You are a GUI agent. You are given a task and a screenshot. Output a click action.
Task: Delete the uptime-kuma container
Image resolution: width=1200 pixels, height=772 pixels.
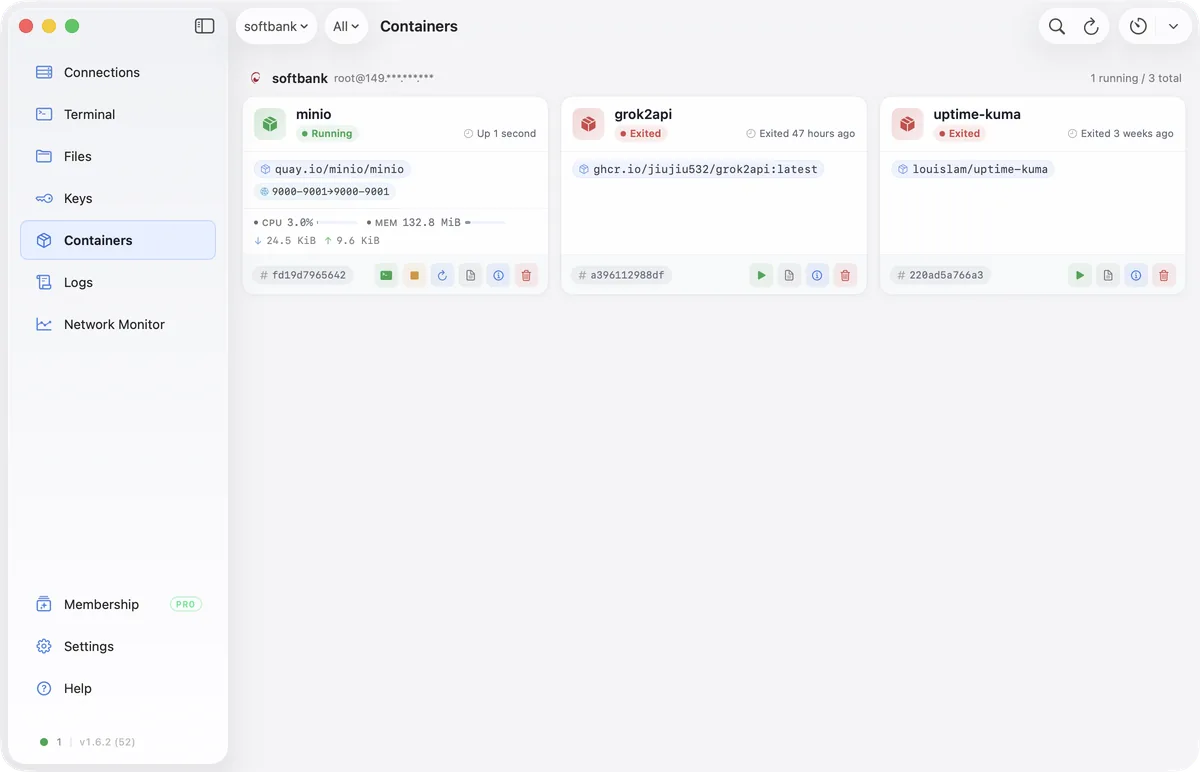(x=1163, y=275)
